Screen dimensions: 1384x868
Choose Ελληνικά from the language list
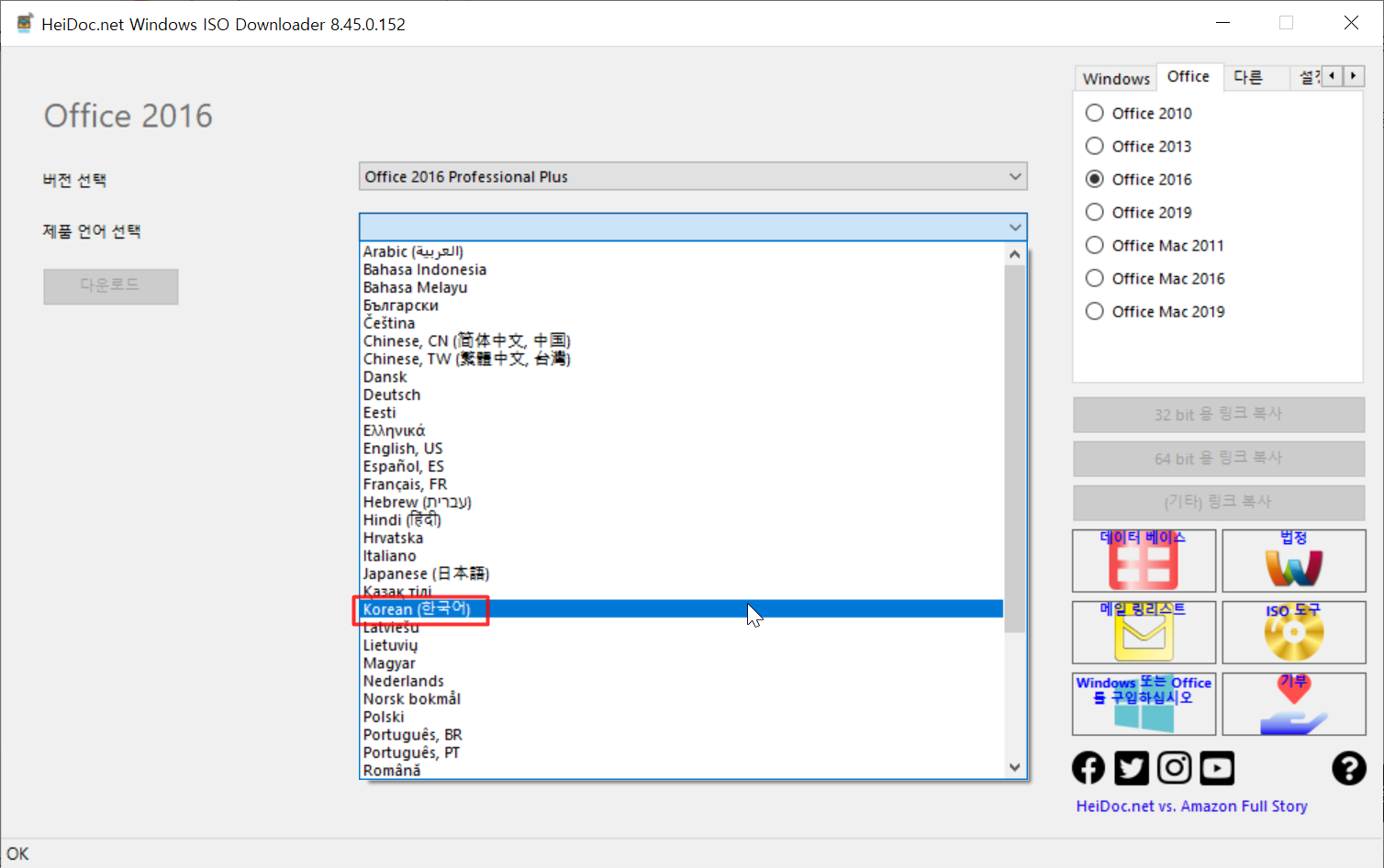(682, 430)
